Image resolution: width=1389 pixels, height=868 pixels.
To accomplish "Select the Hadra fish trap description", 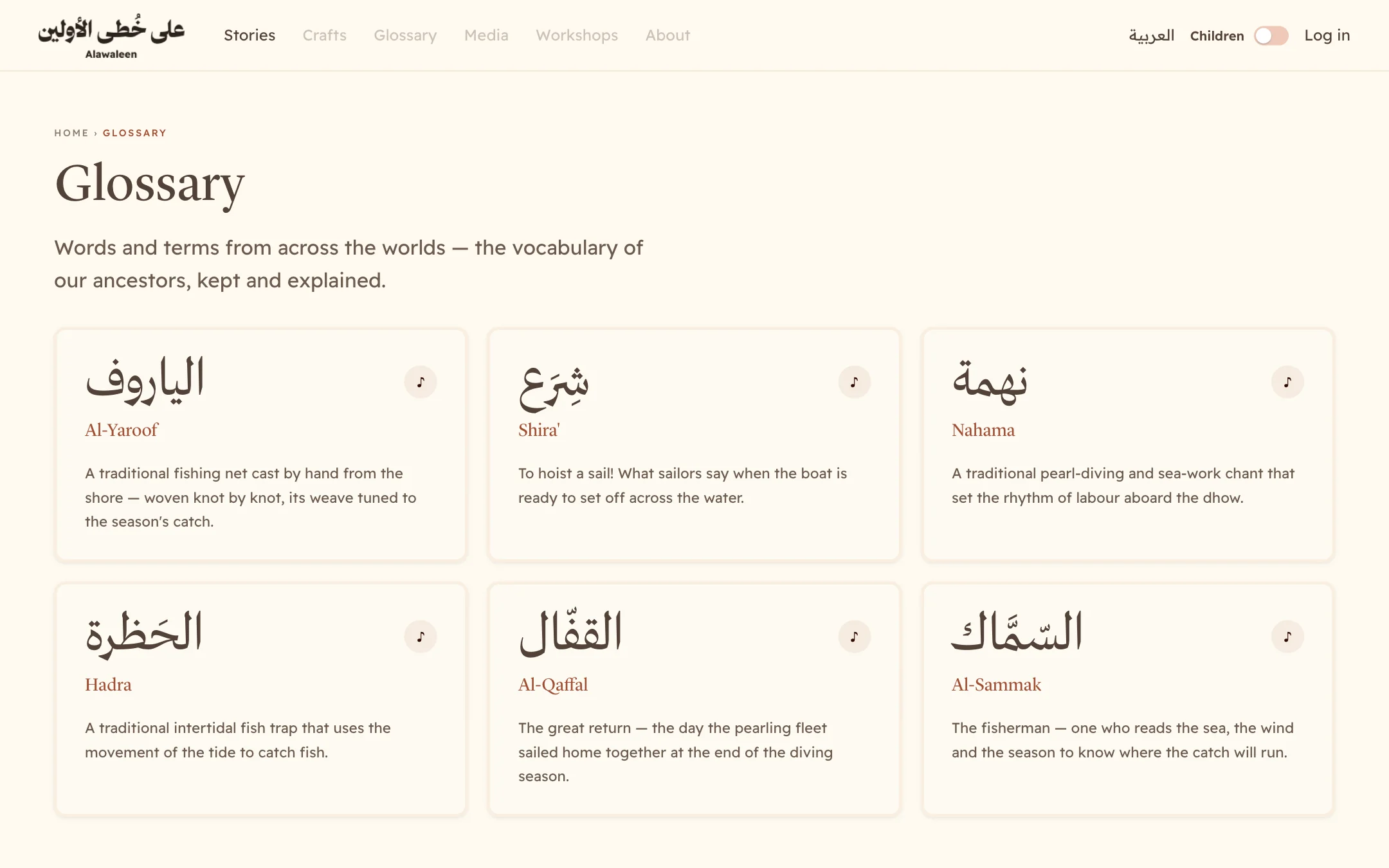I will click(x=238, y=740).
